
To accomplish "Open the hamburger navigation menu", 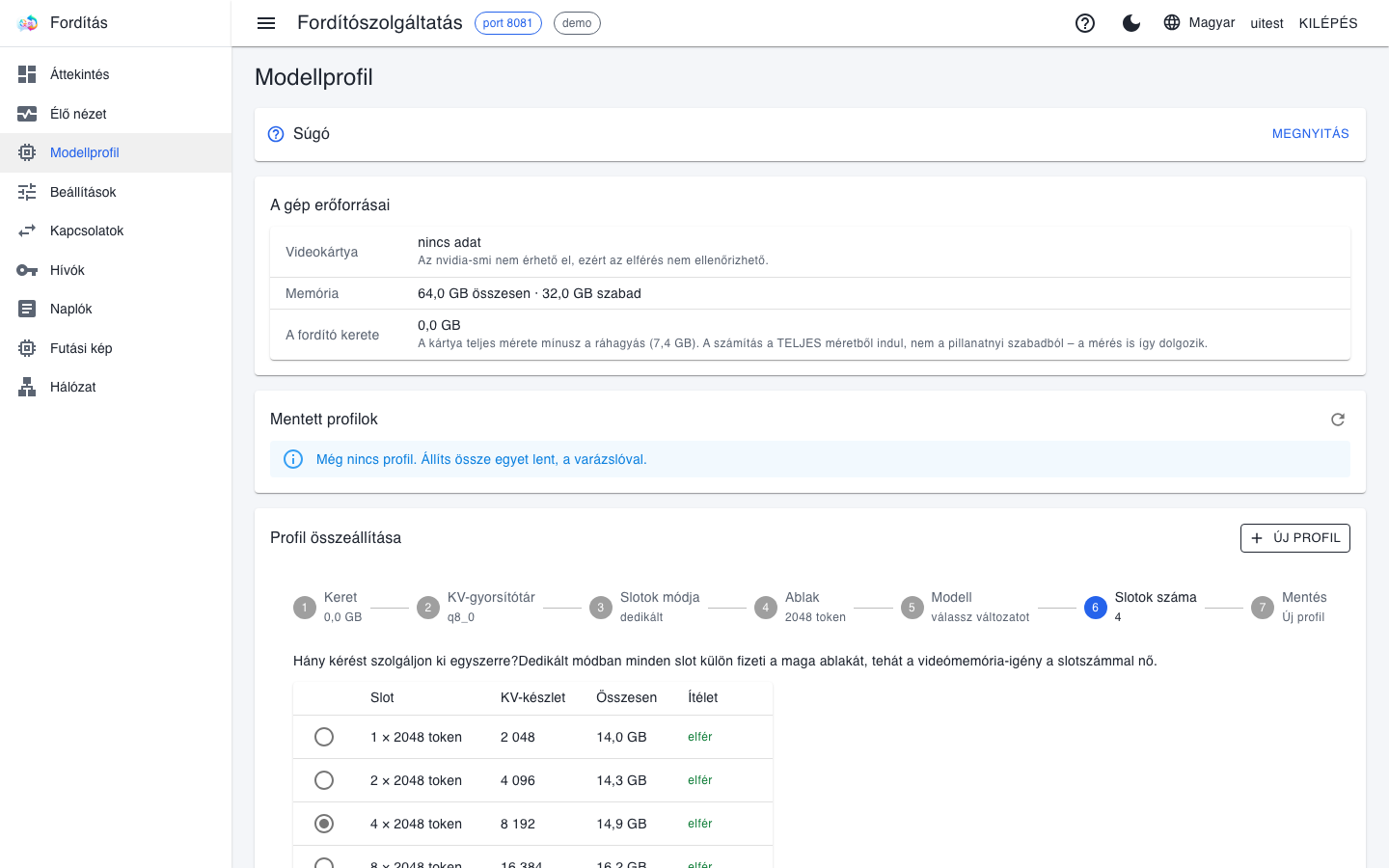I will pyautogui.click(x=266, y=23).
